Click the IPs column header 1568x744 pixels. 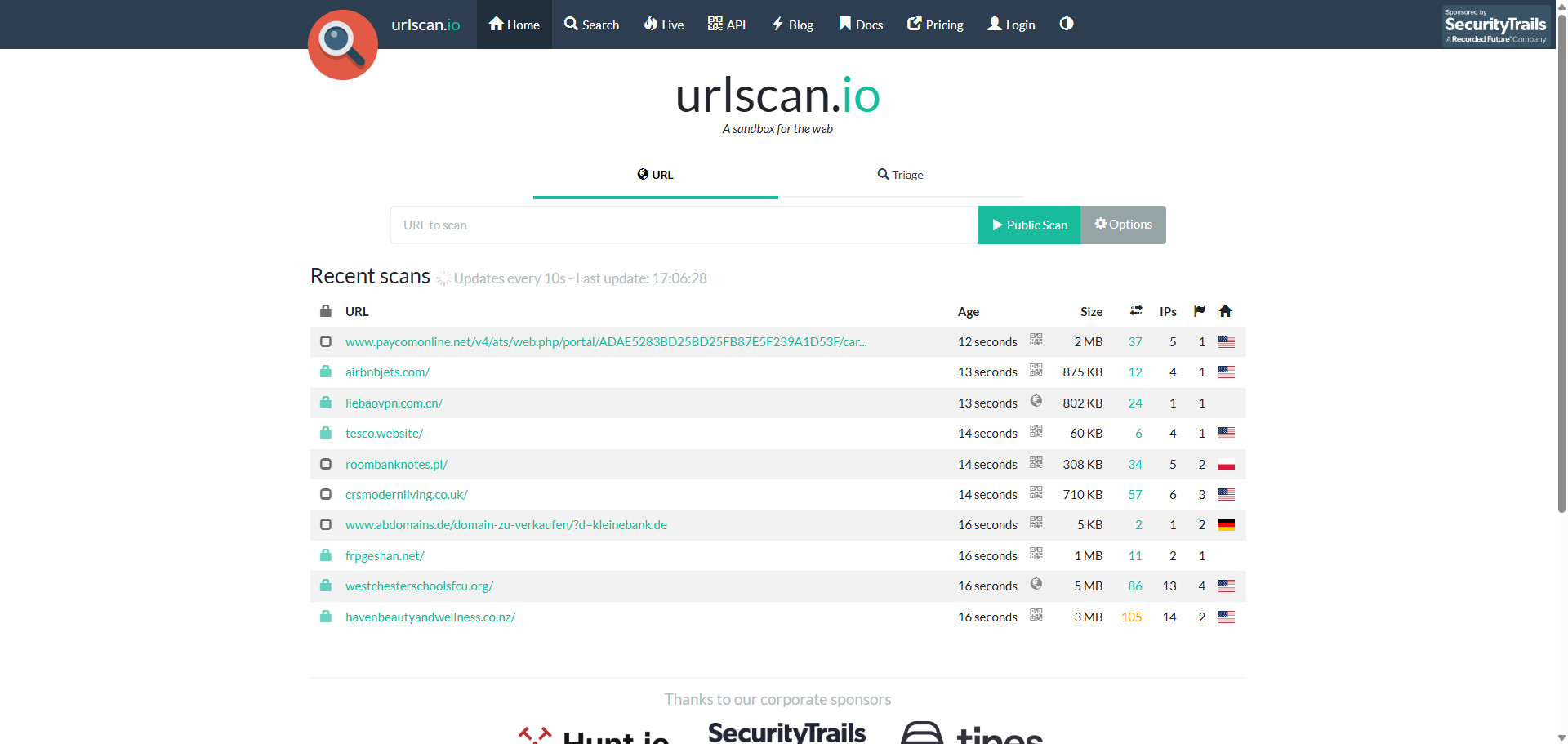coord(1168,312)
